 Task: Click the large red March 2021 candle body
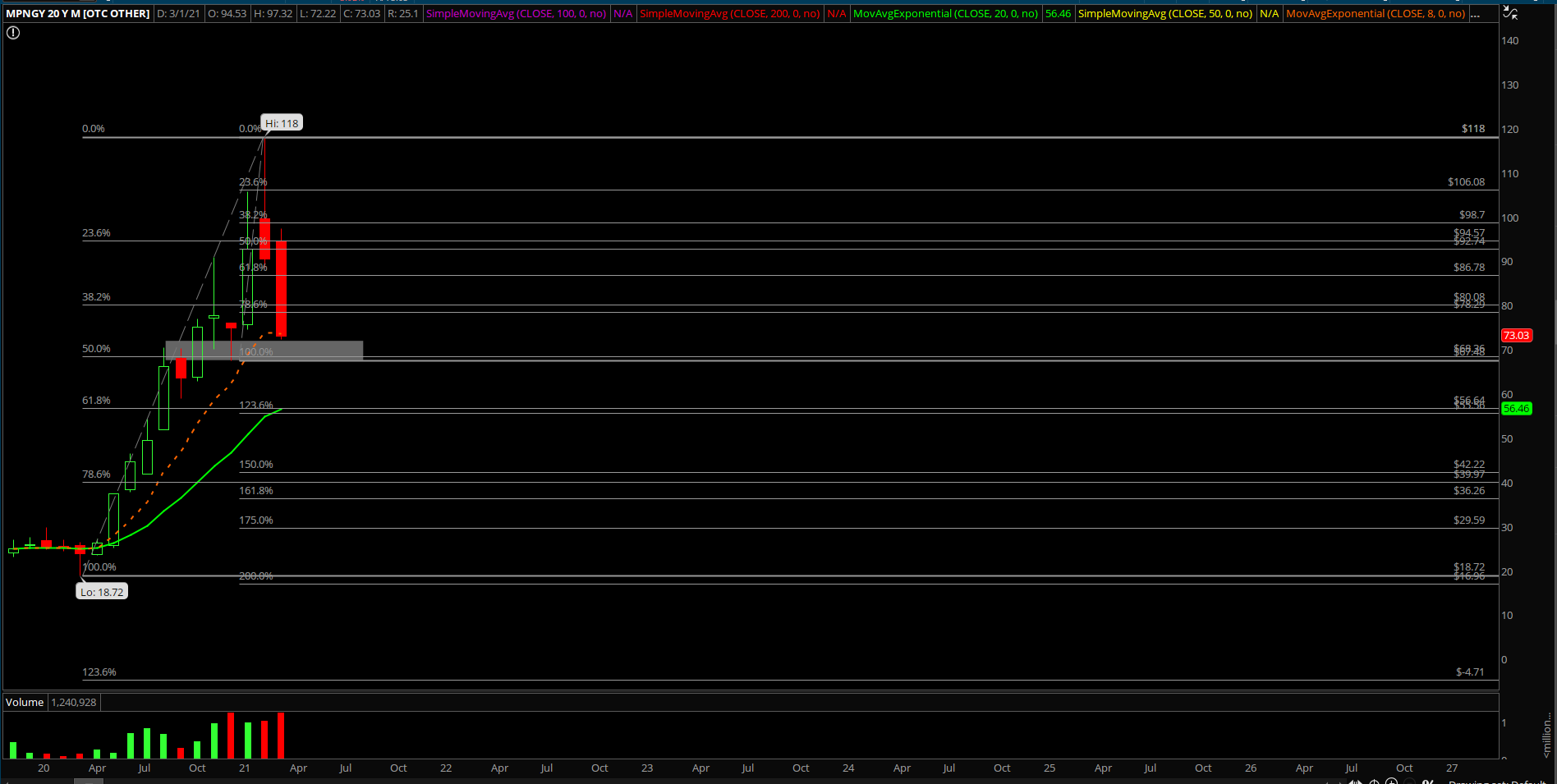[x=281, y=287]
